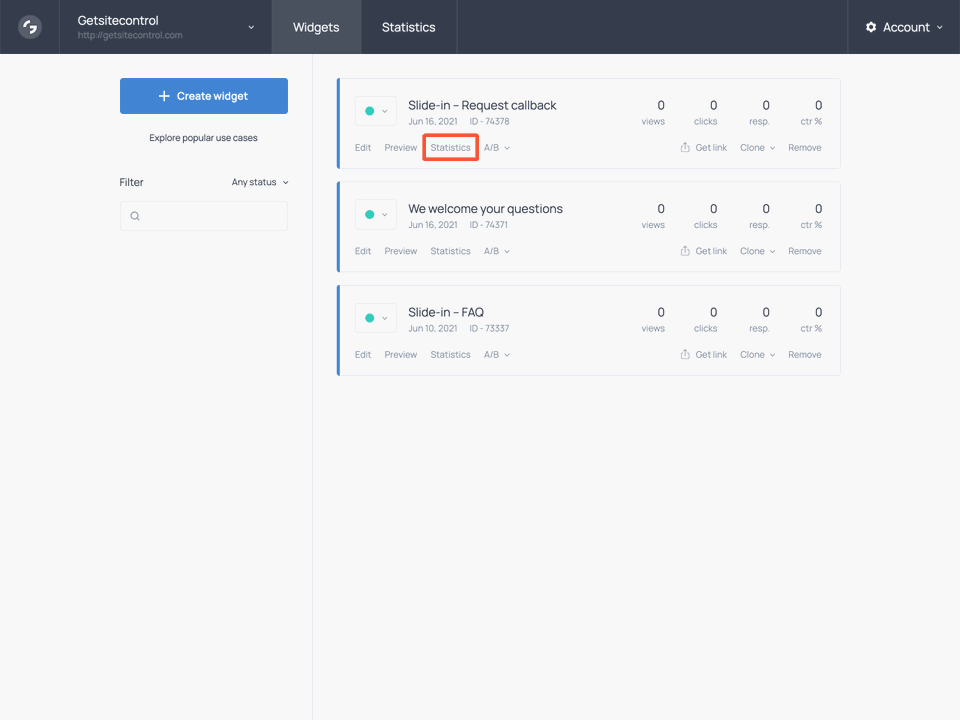Click the Get link icon for Slide-in FAQ
Screen dimensions: 960x720
(685, 354)
